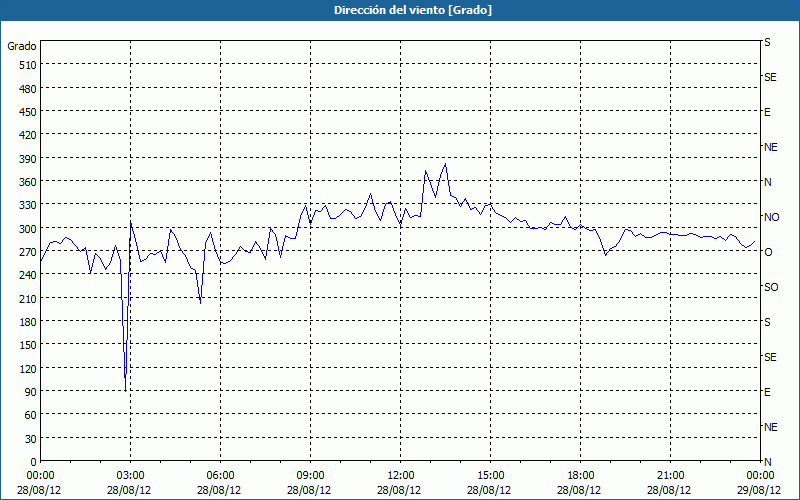
Task: Click the 28/08/12 date under 12:00
Action: (x=399, y=490)
